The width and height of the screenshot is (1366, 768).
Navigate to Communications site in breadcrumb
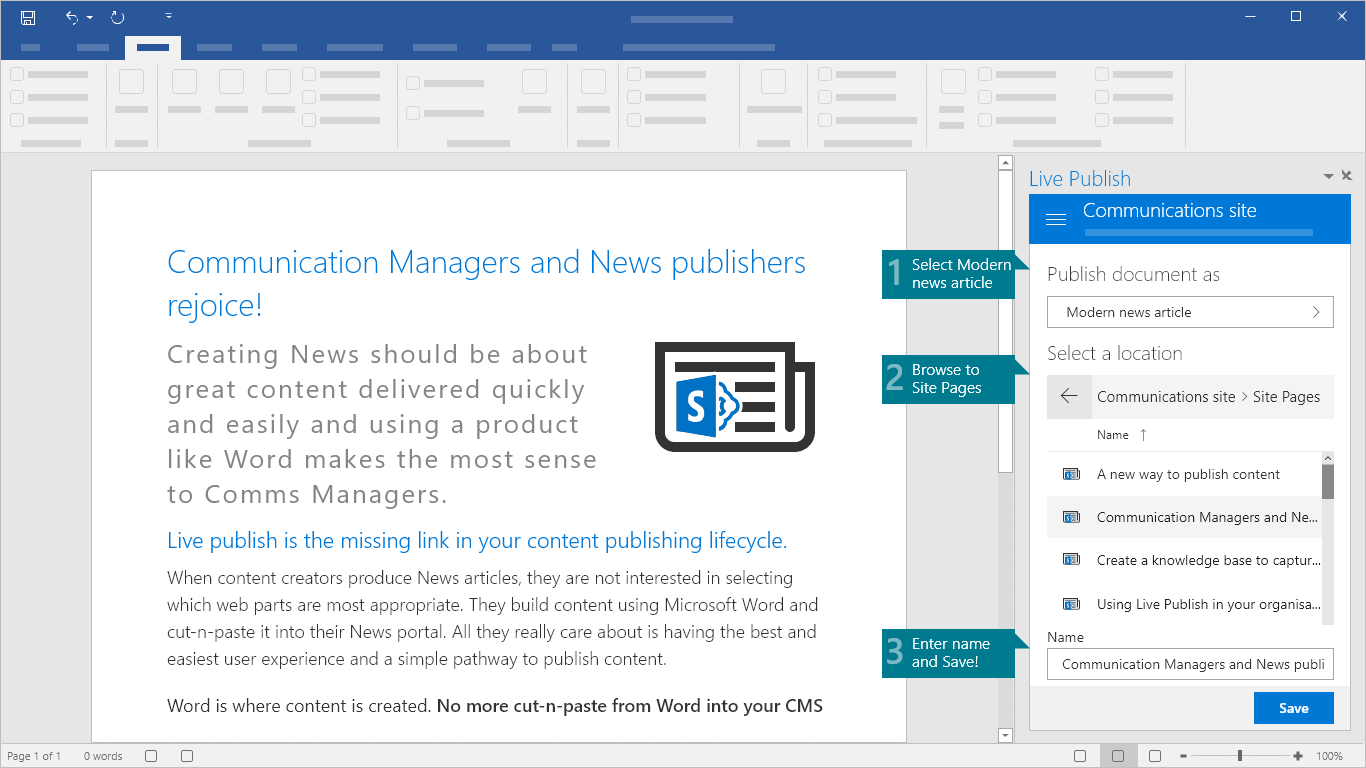[1166, 397]
